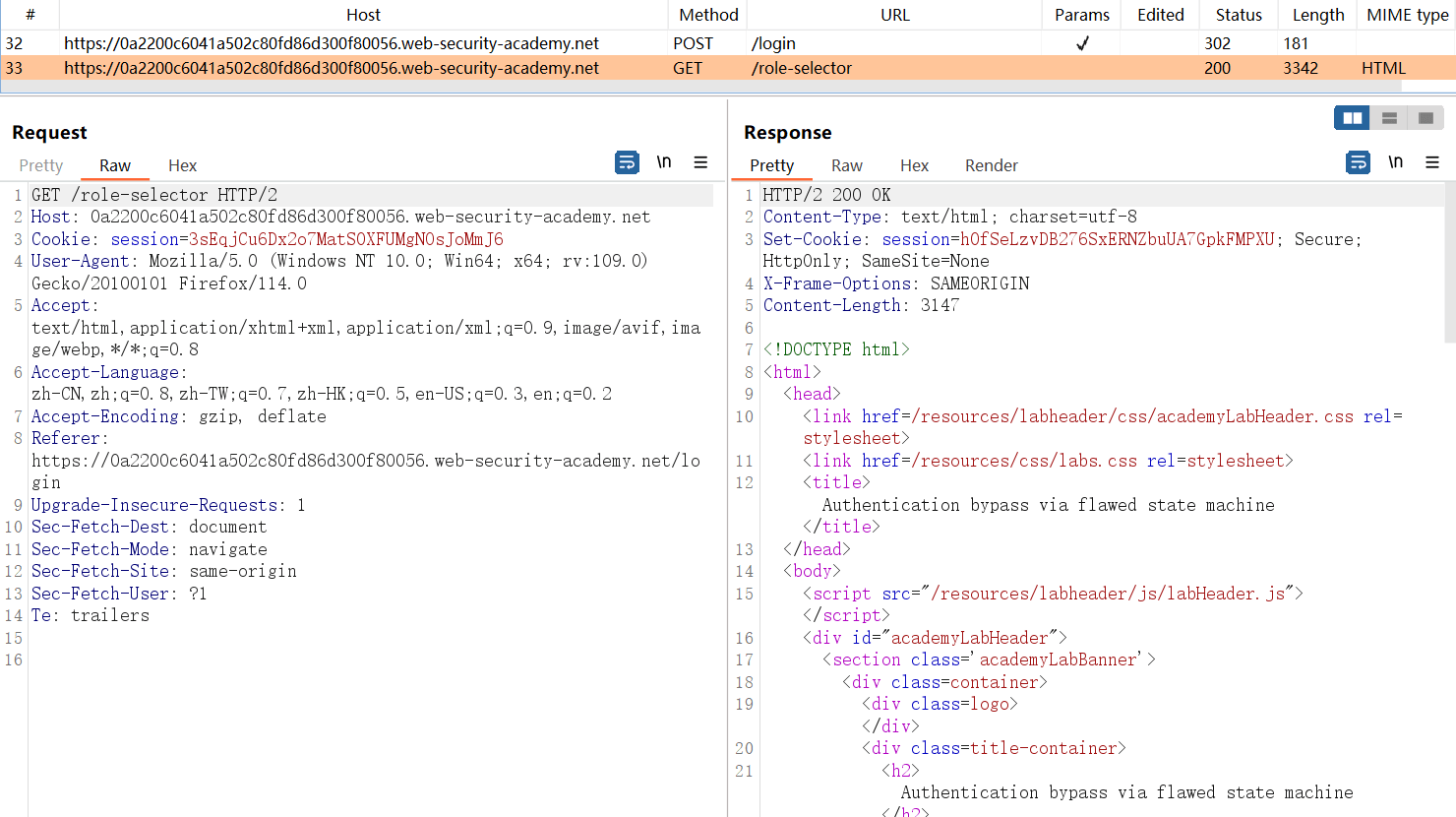Select the Pretty tab in Request panel
This screenshot has width=1456, height=817.
coord(40,165)
